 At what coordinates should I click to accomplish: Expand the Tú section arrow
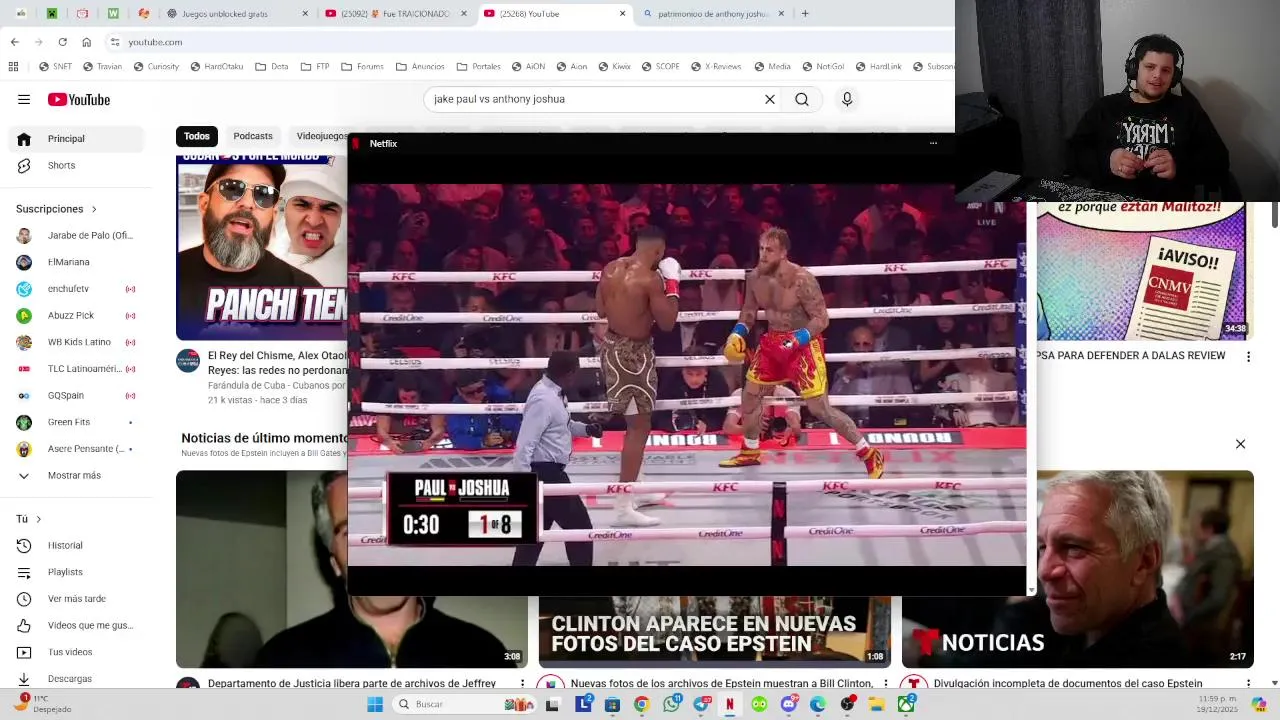pos(38,519)
